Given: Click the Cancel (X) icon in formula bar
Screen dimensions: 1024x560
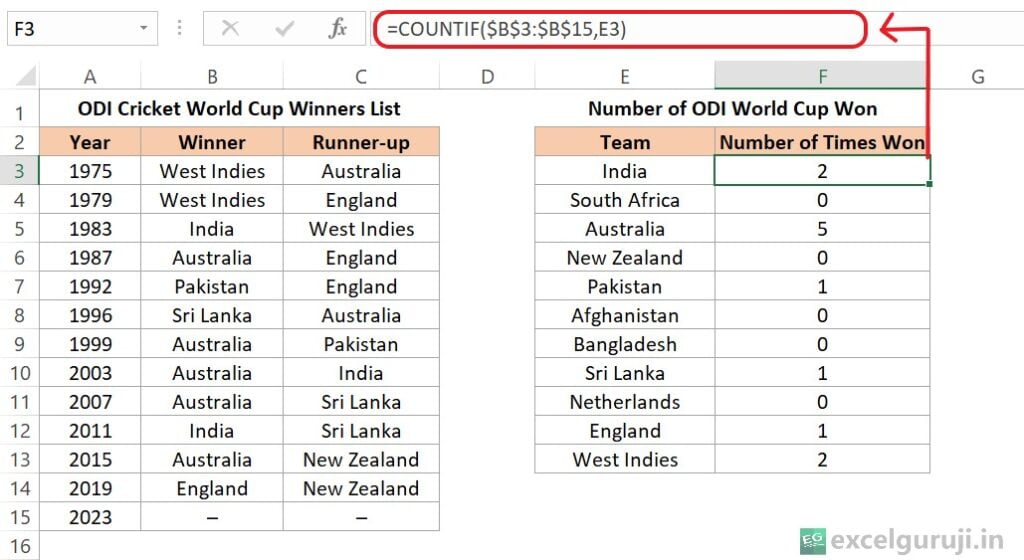Looking at the screenshot, I should click(x=230, y=29).
